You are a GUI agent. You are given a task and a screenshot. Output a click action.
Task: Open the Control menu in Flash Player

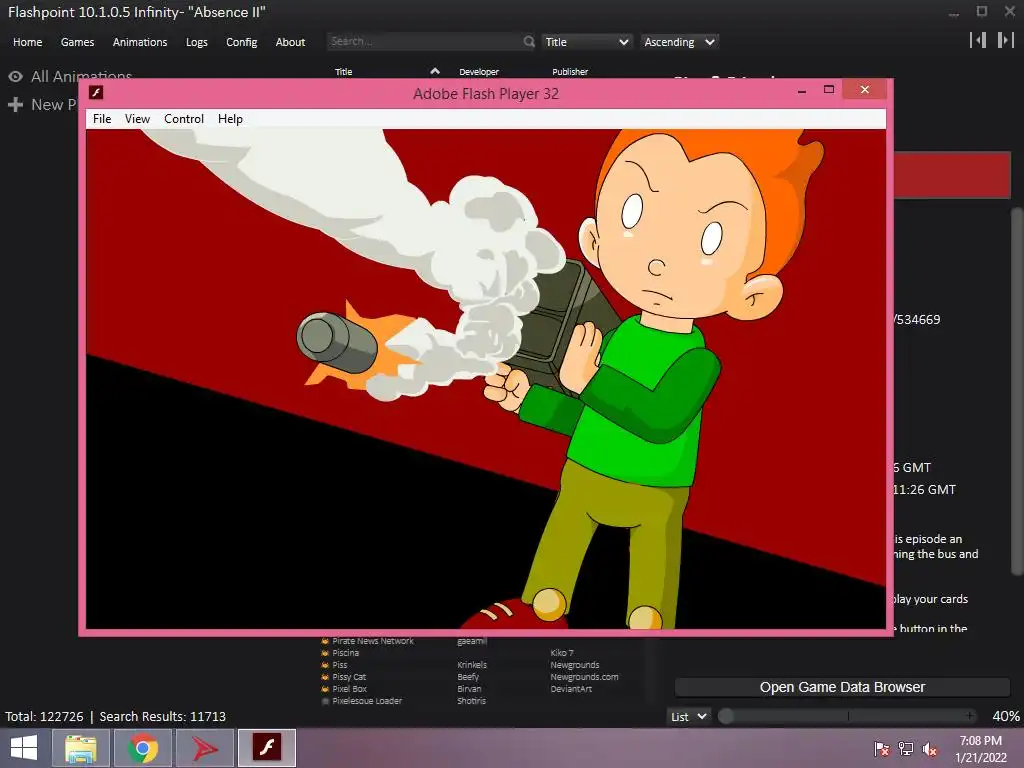pos(184,119)
